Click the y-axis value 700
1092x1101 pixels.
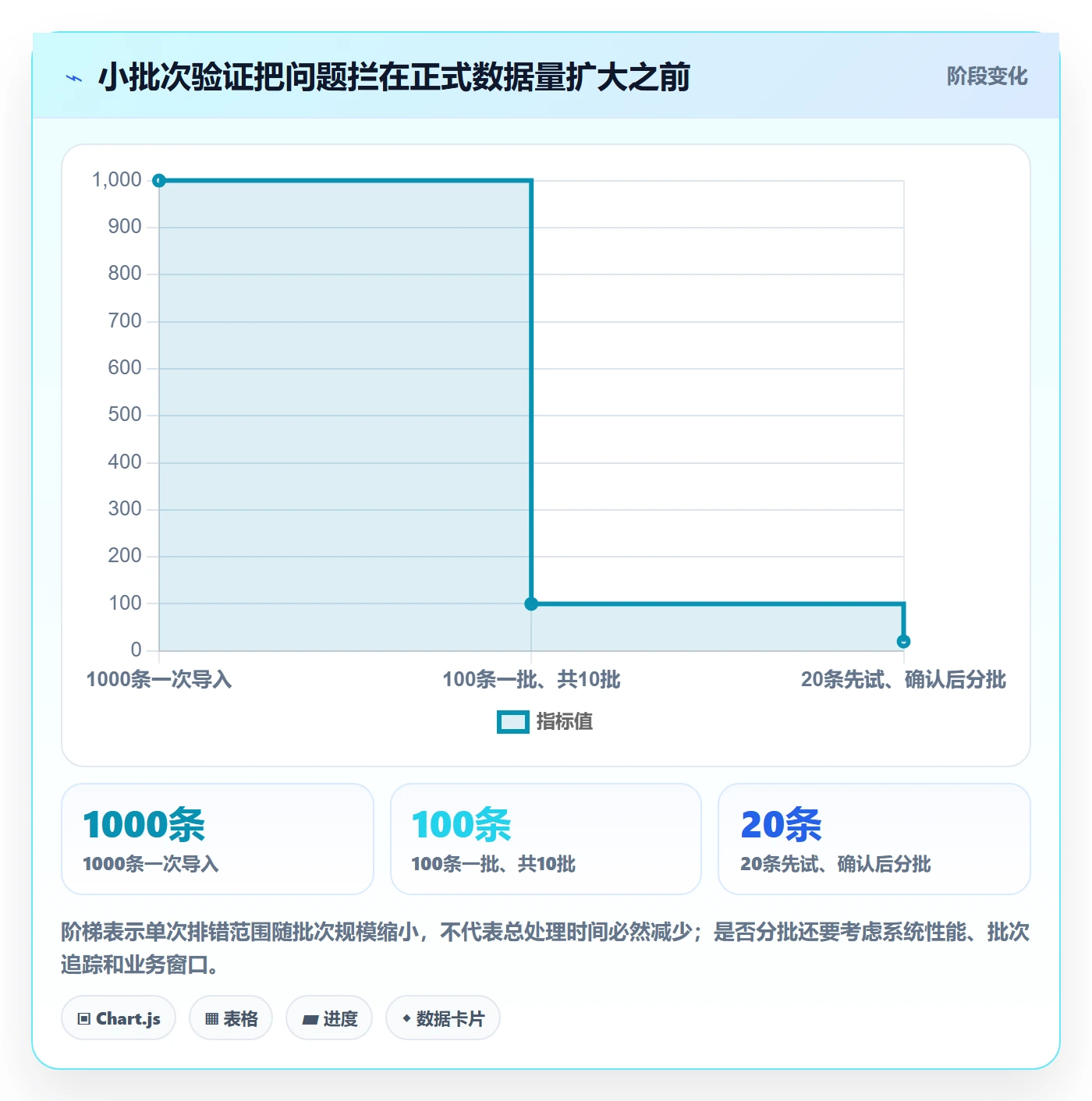click(125, 321)
